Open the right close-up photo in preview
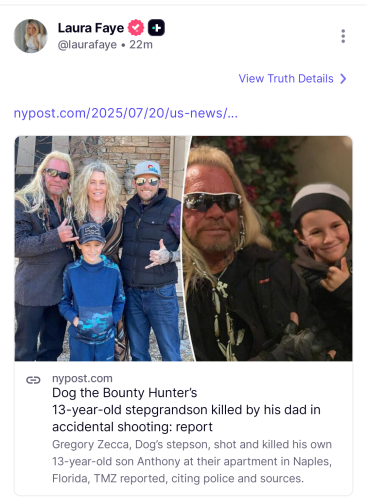 (268, 249)
